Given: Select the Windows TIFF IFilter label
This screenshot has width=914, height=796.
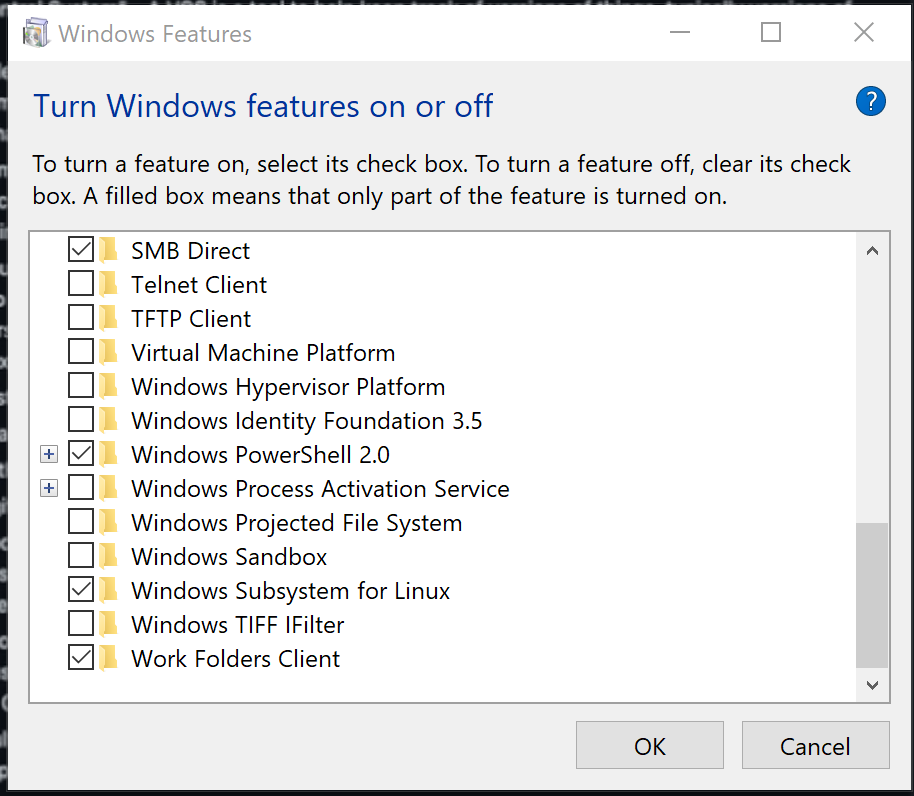Looking at the screenshot, I should 237,625.
